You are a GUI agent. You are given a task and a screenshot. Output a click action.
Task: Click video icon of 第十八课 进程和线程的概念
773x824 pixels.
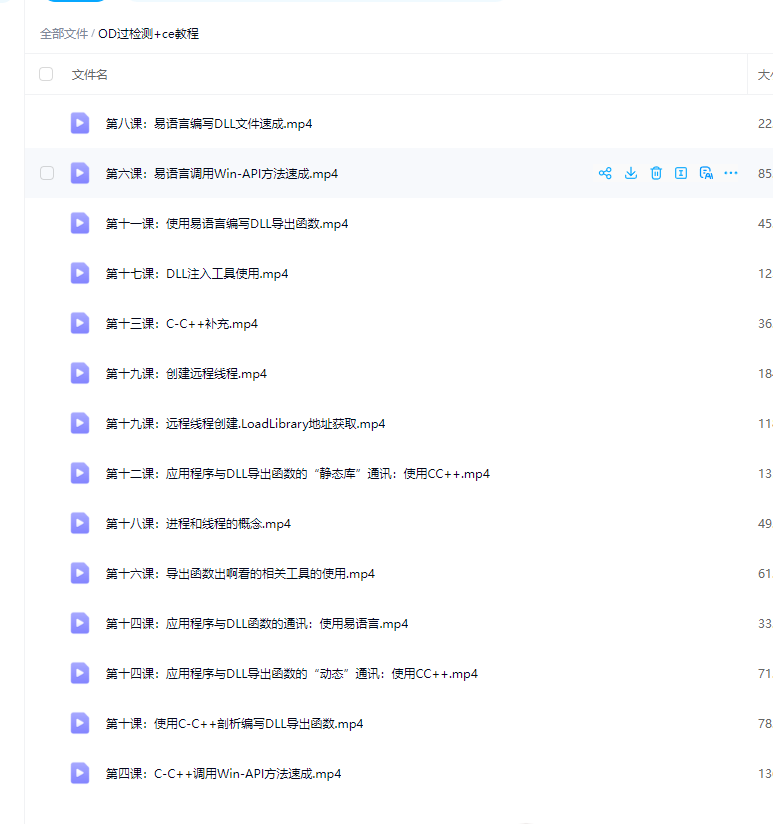point(80,523)
